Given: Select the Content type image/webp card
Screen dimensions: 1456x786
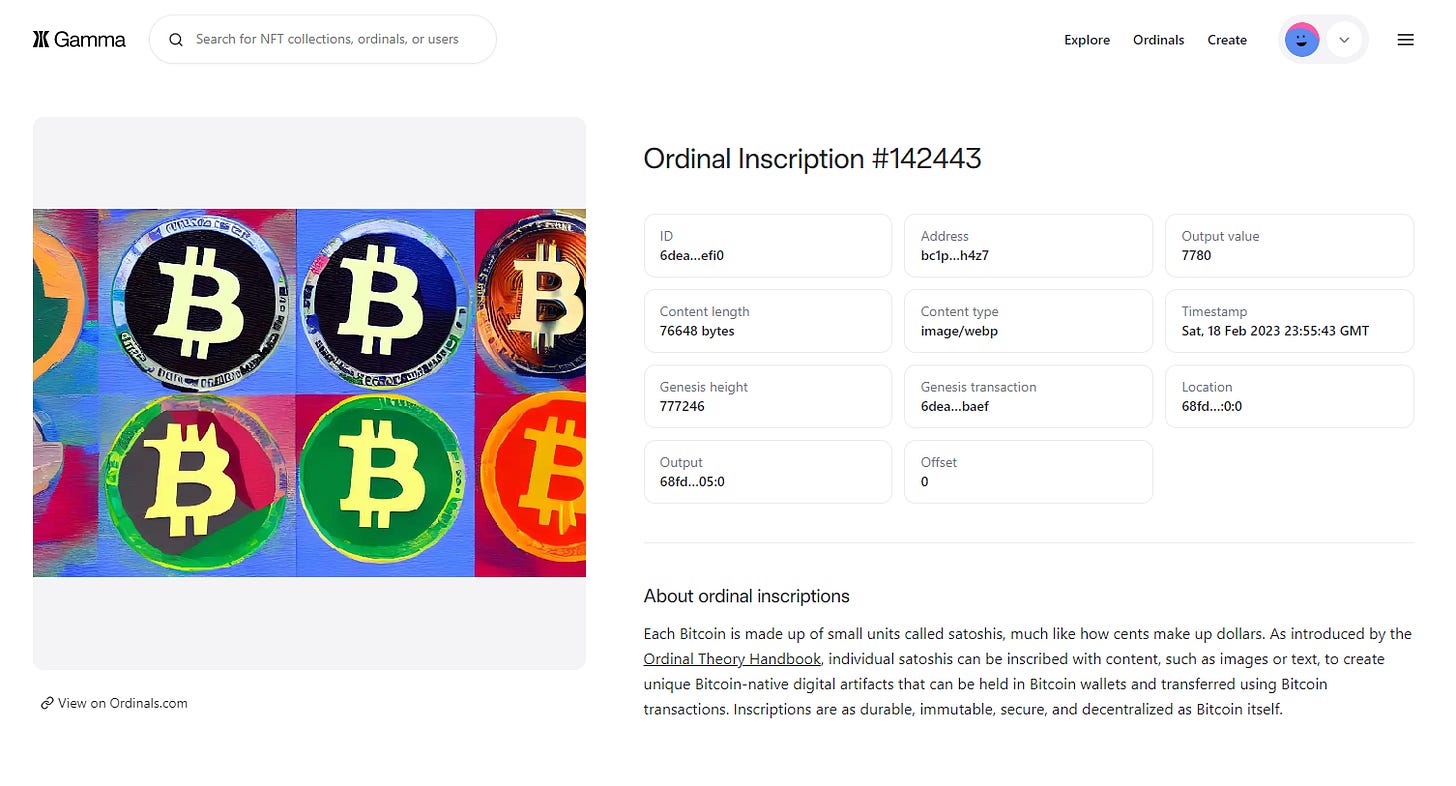Looking at the screenshot, I should coord(1028,321).
